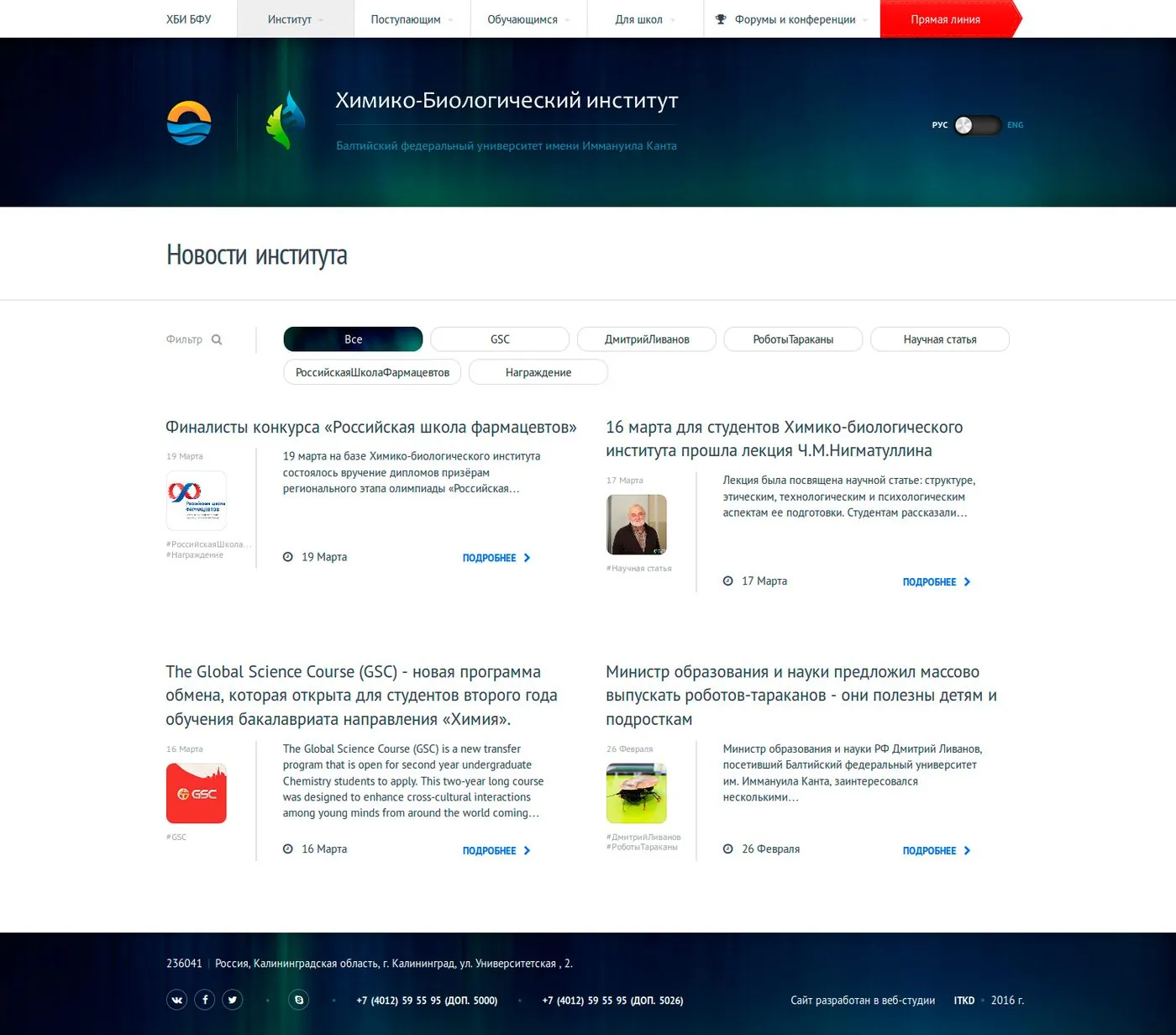
Task: Open the Финалисты конкурса article headline
Action: click(x=371, y=428)
